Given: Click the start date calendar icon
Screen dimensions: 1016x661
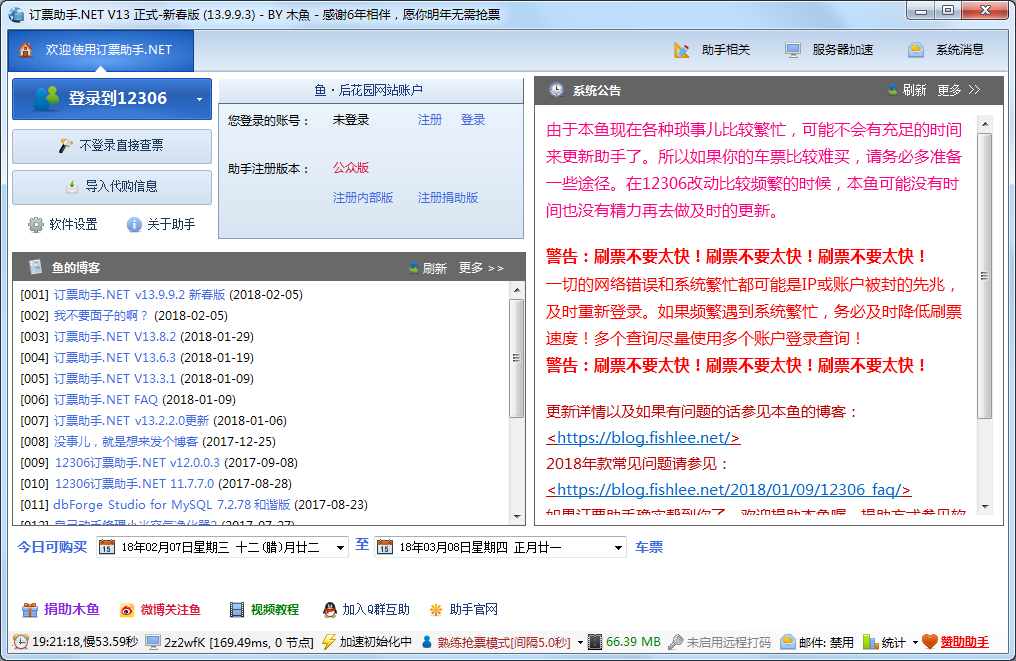Looking at the screenshot, I should point(107,548).
